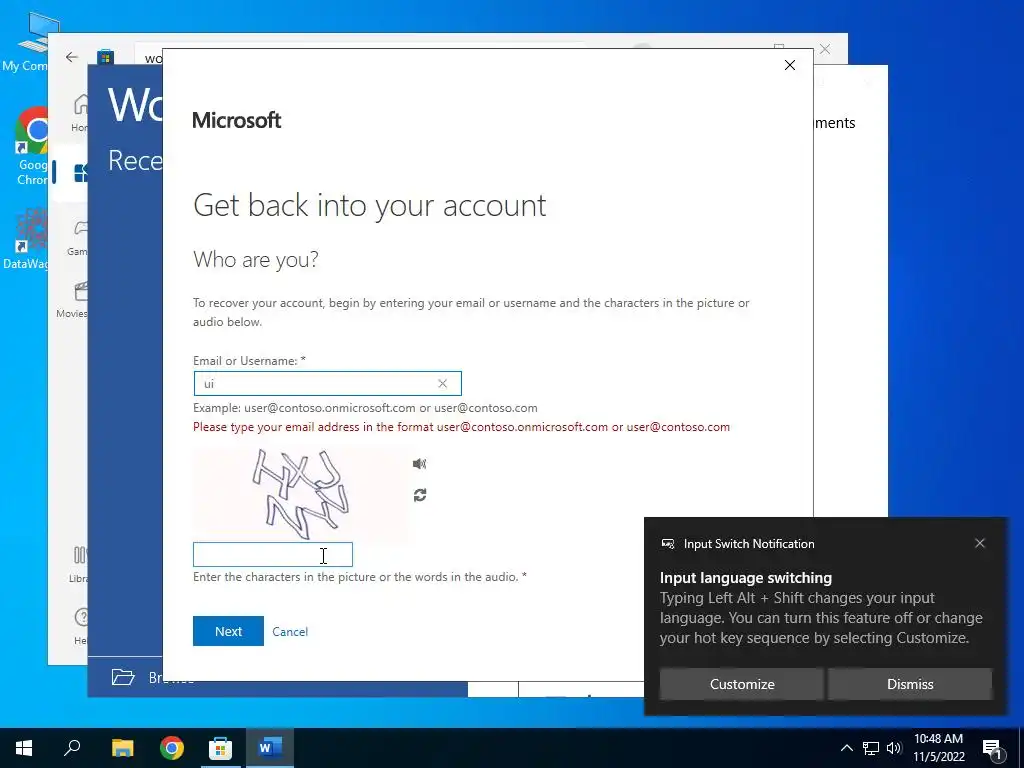
Task: Click the red email format error message
Action: click(x=461, y=427)
